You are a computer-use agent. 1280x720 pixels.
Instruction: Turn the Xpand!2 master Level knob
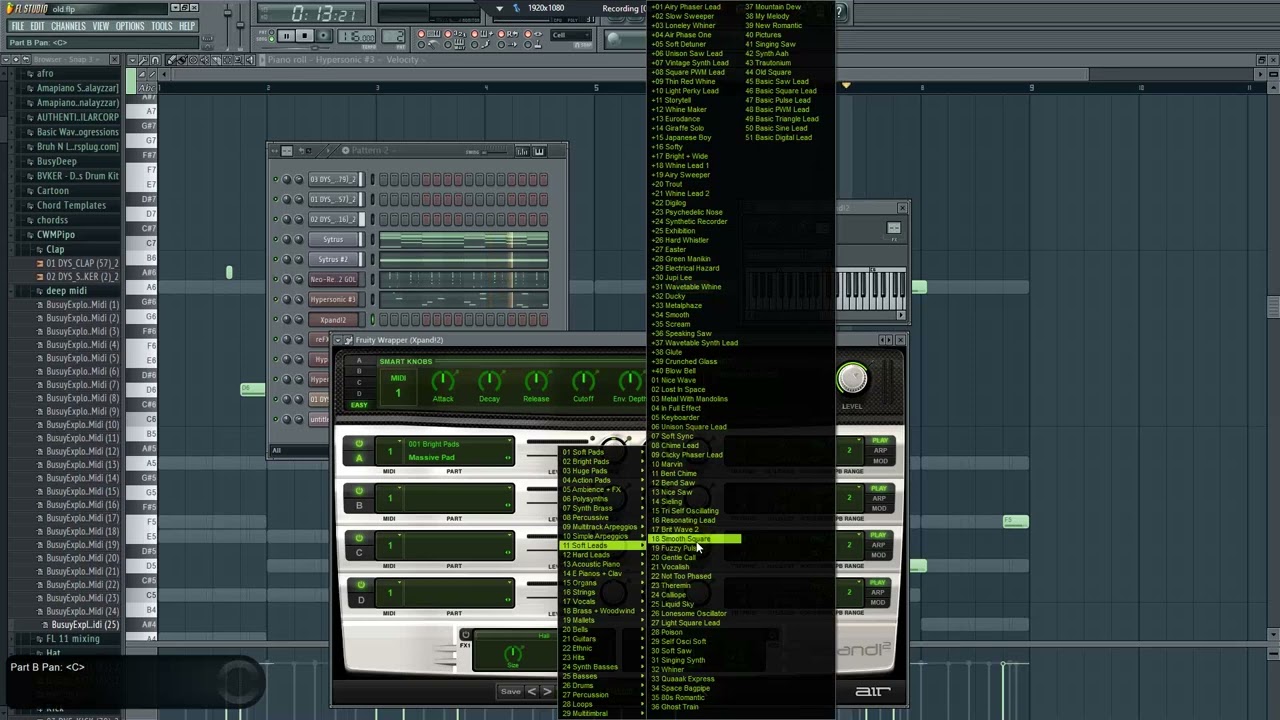click(852, 378)
